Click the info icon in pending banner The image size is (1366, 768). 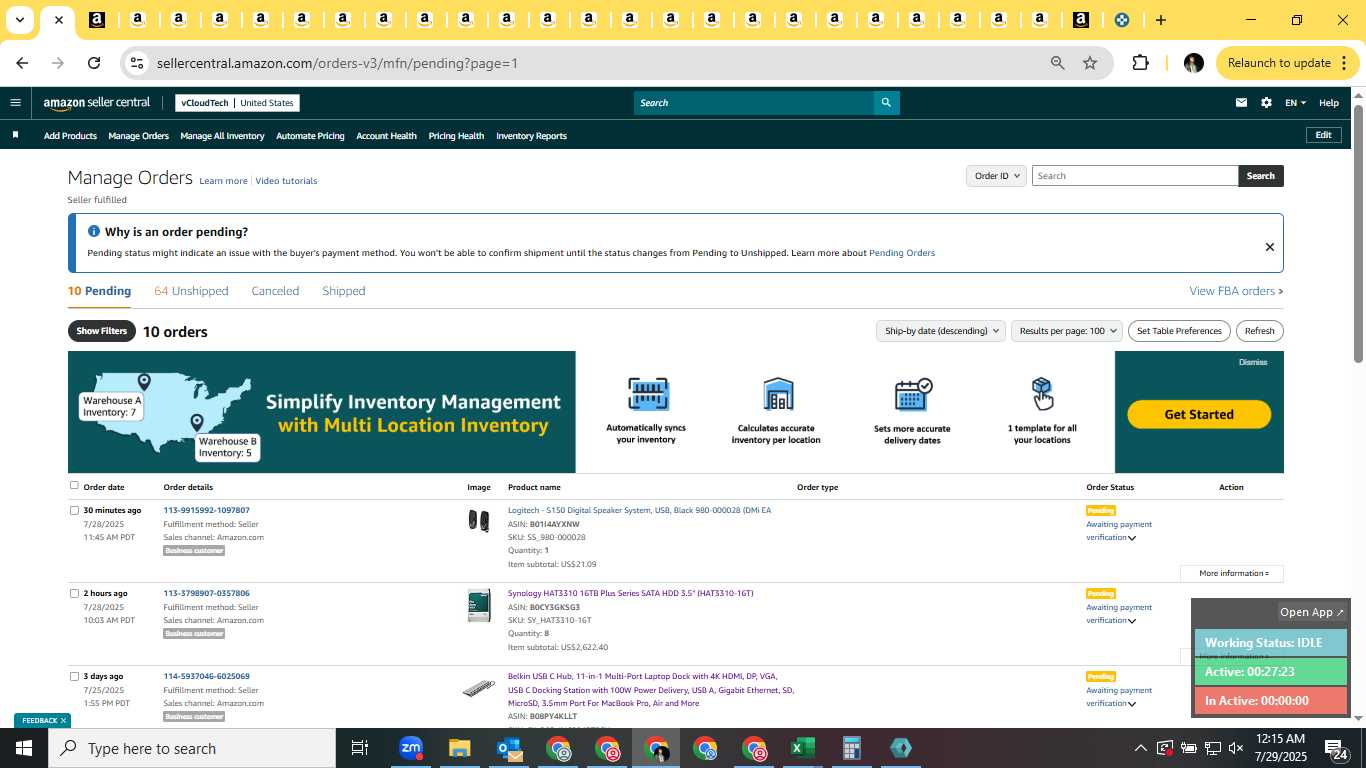point(94,231)
